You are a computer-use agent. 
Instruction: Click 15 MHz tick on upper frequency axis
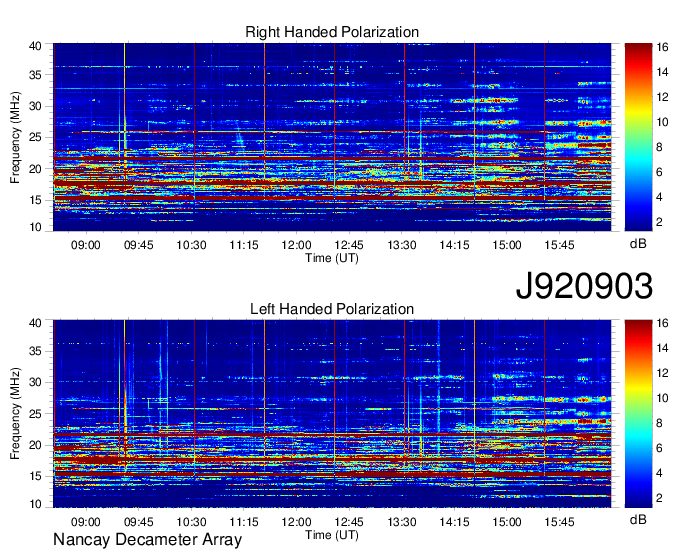[35, 200]
